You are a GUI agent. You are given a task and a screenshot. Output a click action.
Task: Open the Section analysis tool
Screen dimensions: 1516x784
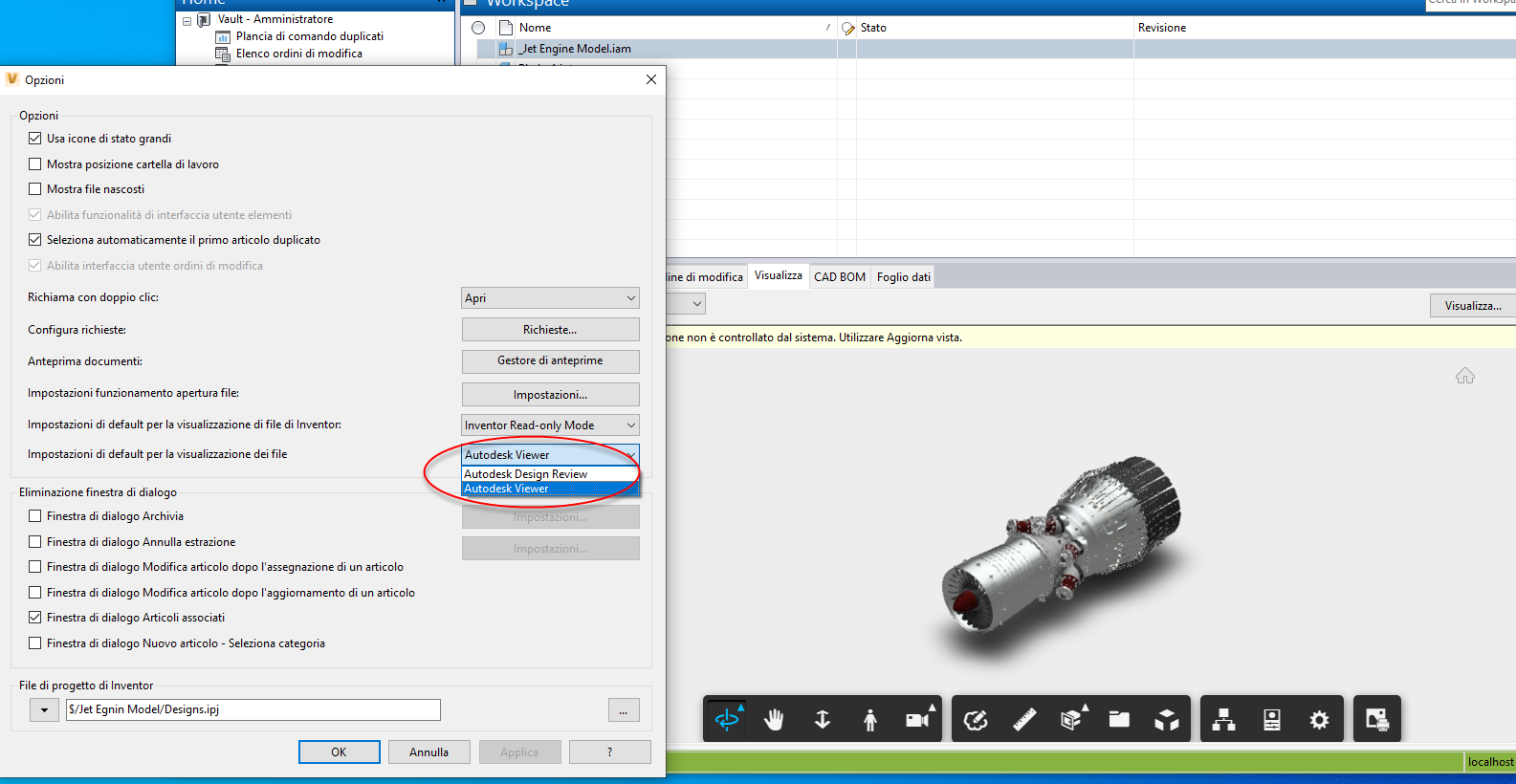(x=1071, y=719)
